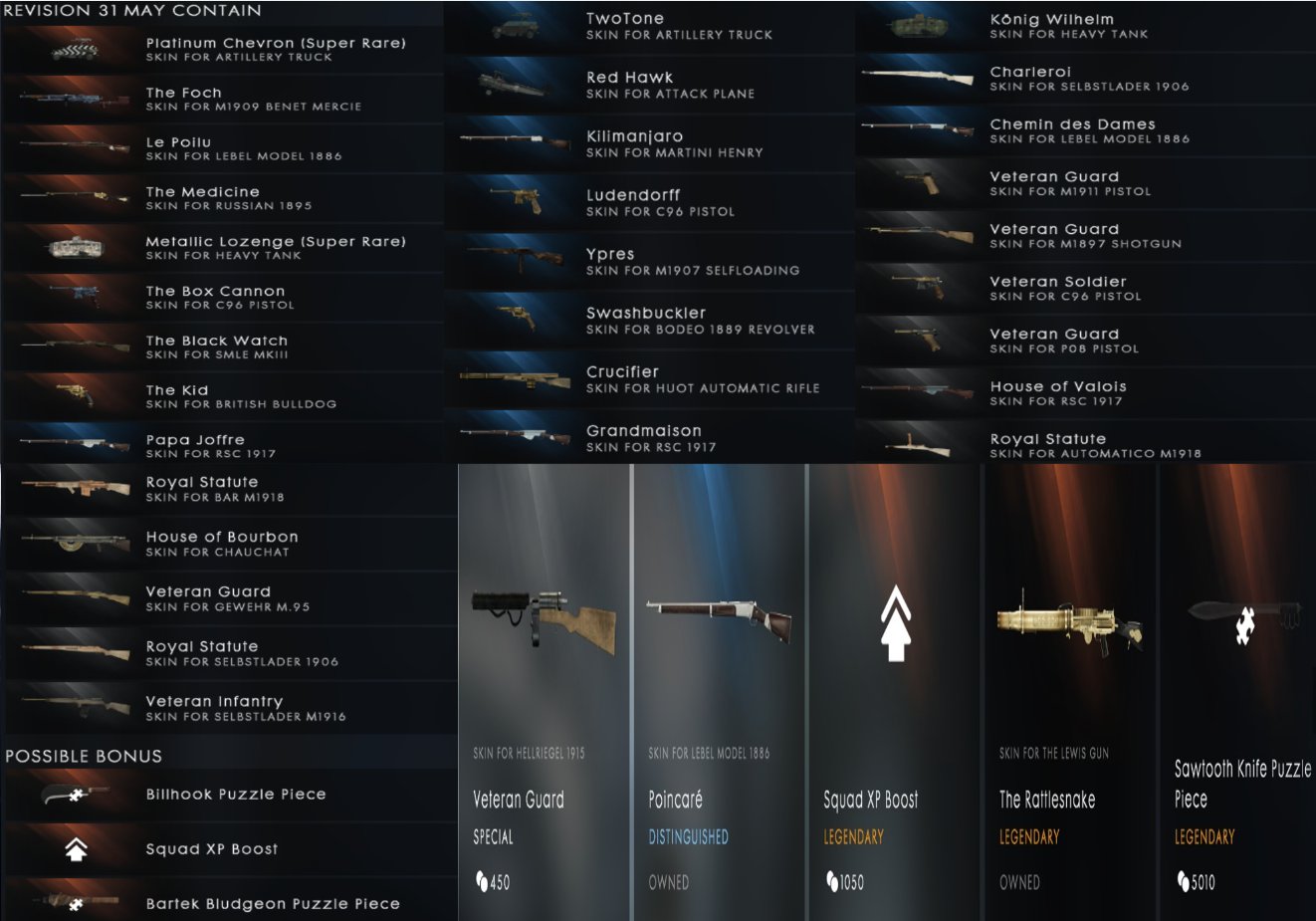1316x921 pixels.
Task: Choose the TwoTone artillery truck skin entry
Action: (649, 27)
